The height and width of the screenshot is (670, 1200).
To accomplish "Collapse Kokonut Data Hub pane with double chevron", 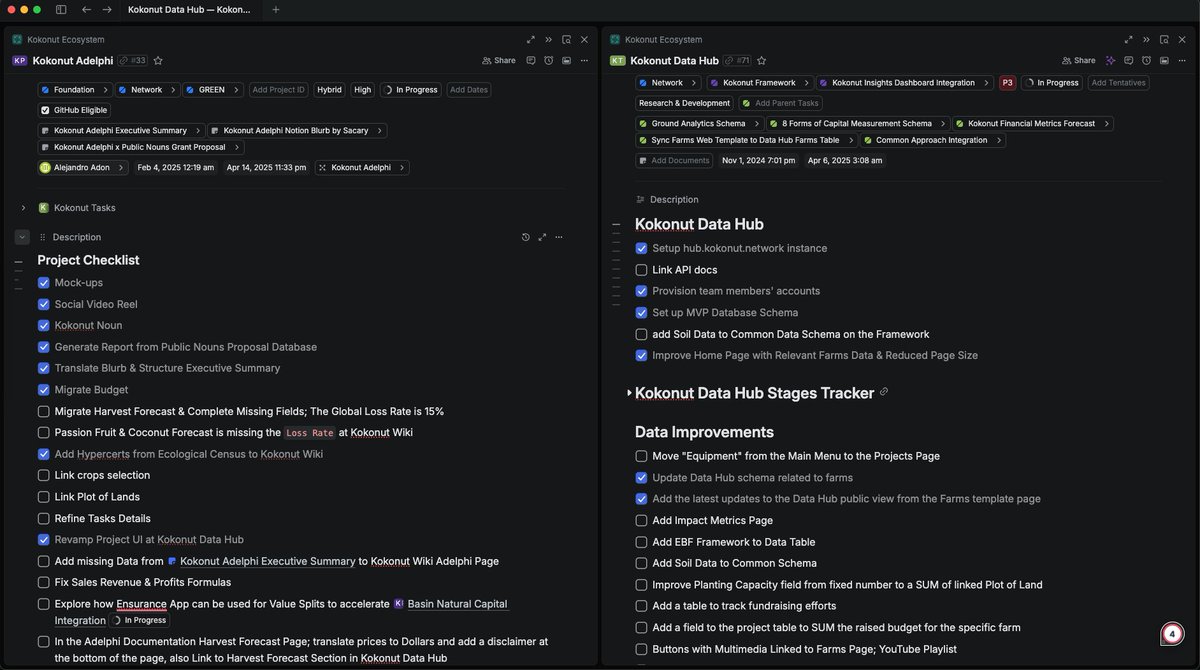I will 1146,39.
